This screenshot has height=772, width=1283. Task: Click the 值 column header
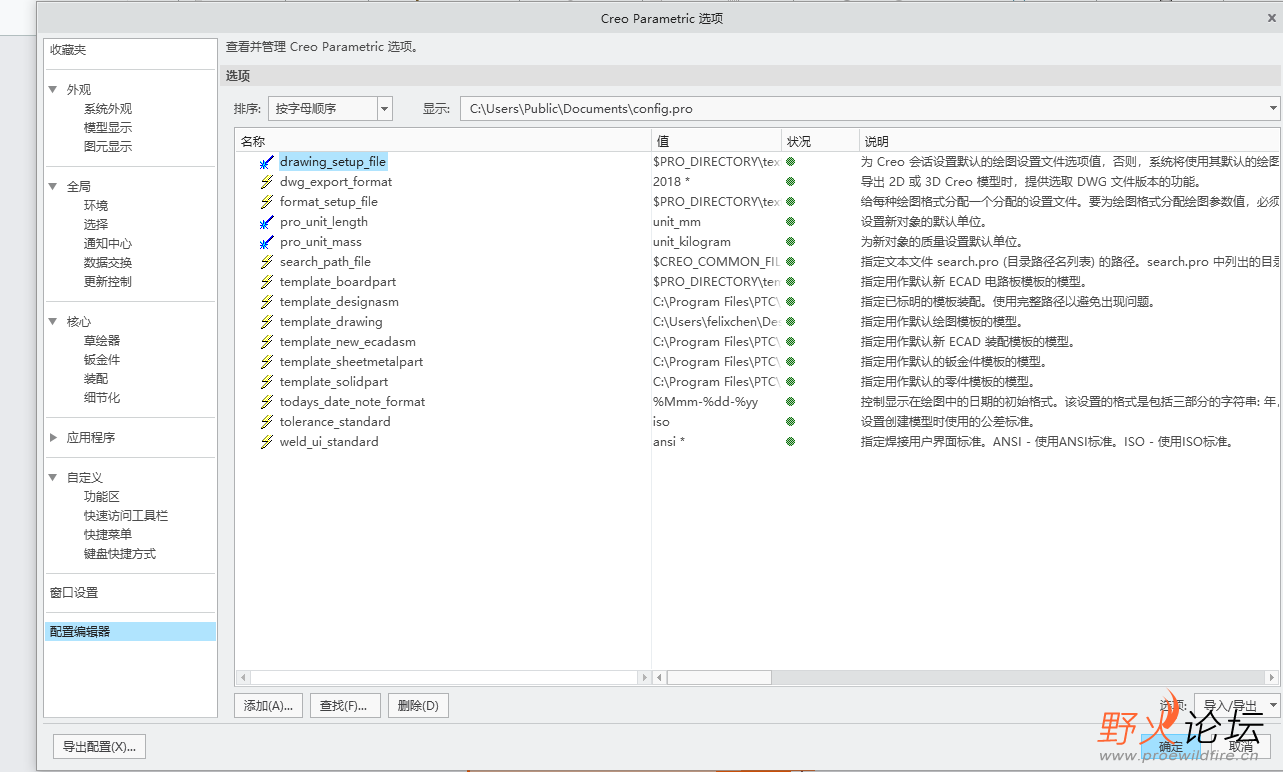click(x=716, y=142)
